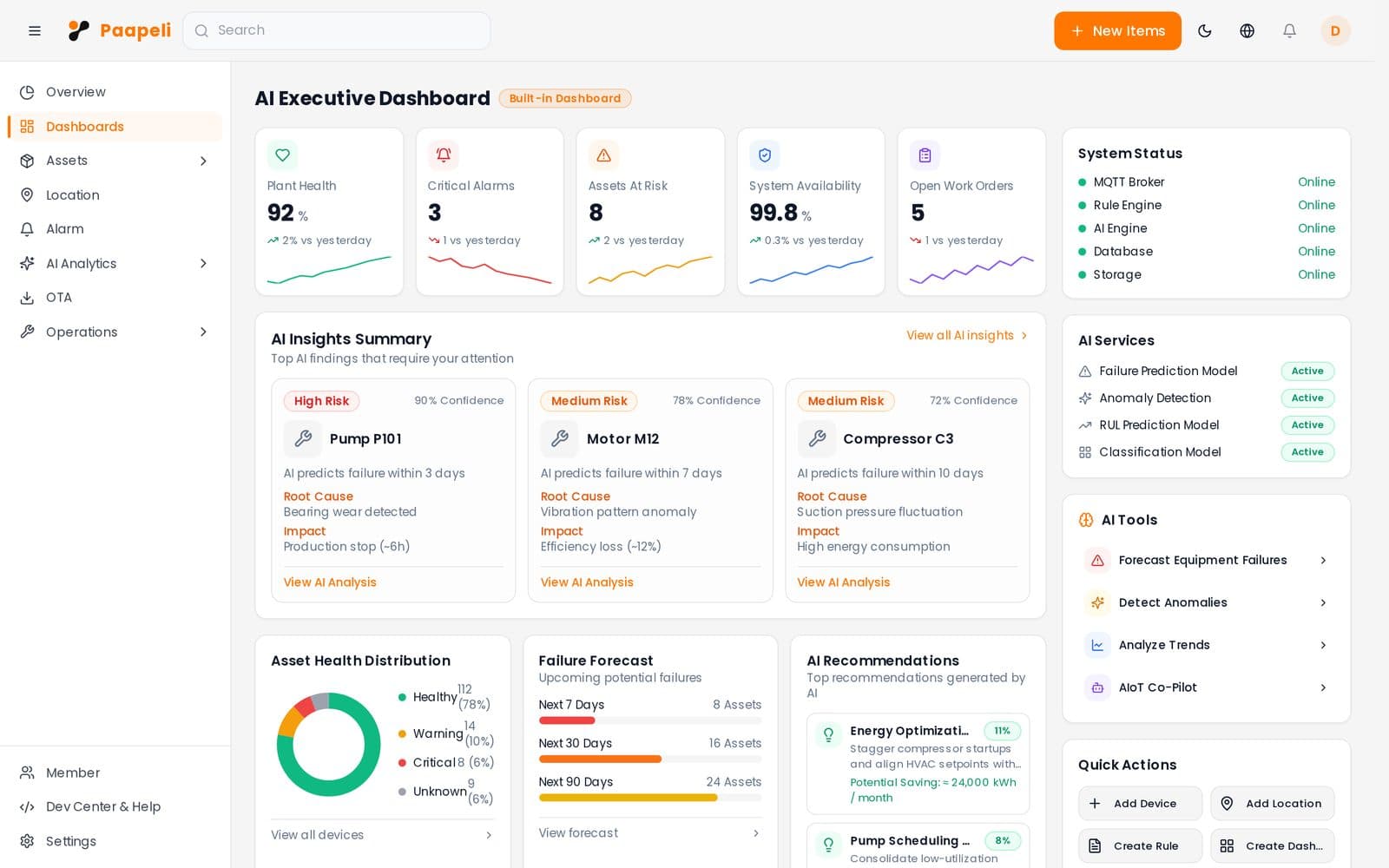Open Location in the sidebar
The height and width of the screenshot is (868, 1389).
(x=115, y=195)
